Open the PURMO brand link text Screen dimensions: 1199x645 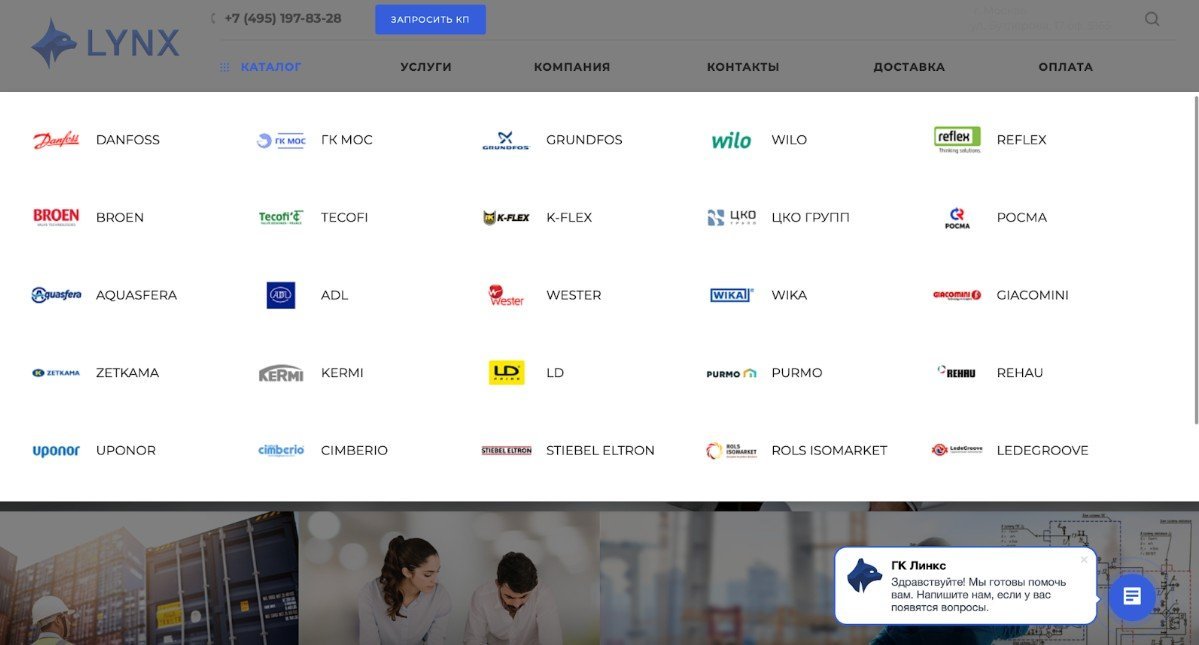click(x=797, y=373)
